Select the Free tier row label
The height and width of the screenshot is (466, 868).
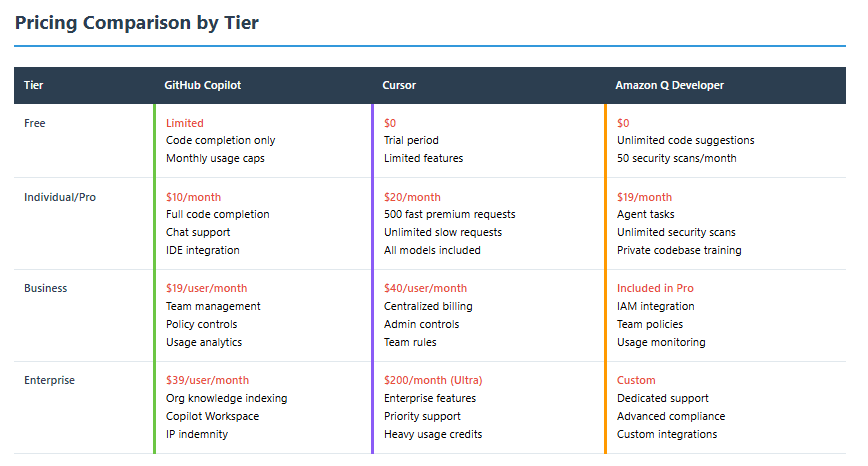(x=34, y=123)
